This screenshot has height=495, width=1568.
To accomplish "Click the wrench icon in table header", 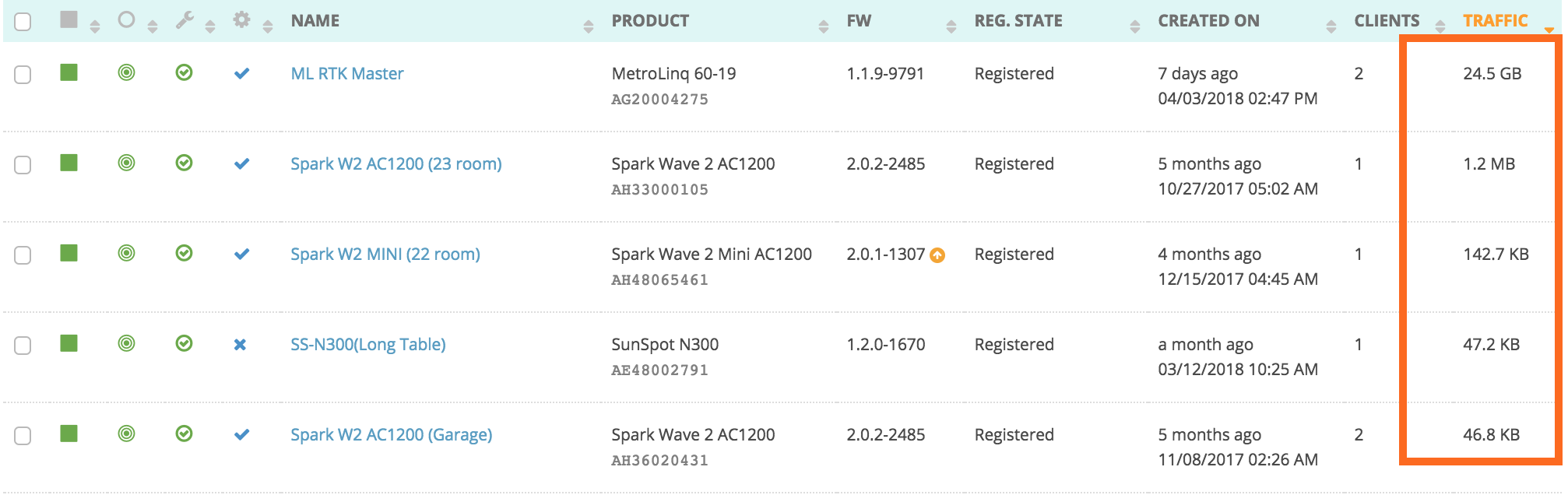I will click(185, 20).
